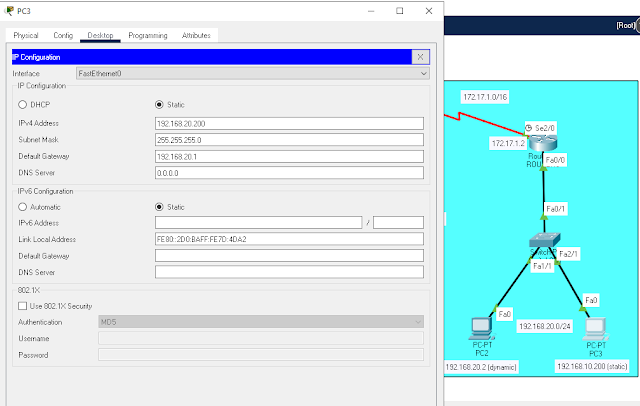Open the Desktop tab
Screen dimensions: 640x406
(100, 35)
